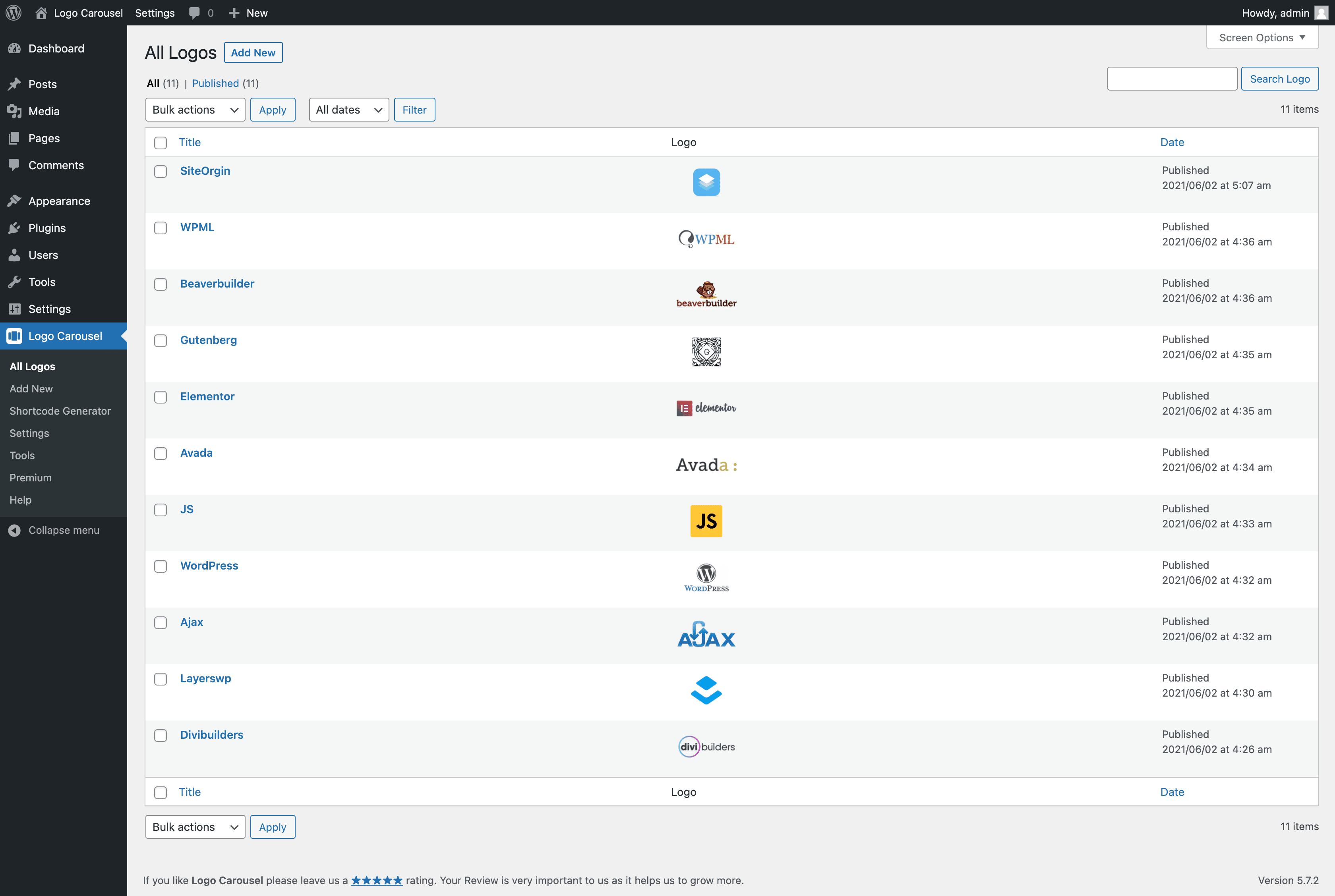Expand the Bulk actions dropdown menu
The height and width of the screenshot is (896, 1335).
194,109
